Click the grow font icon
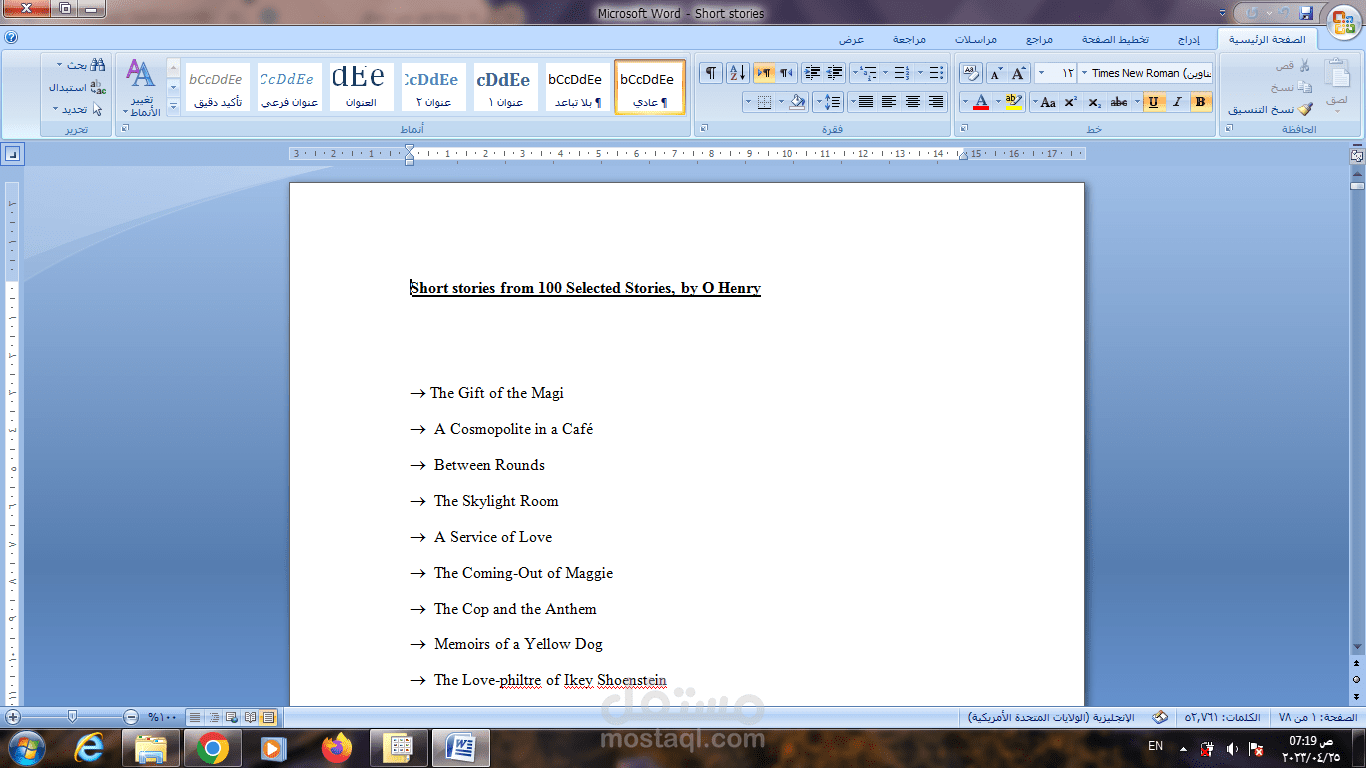Screen dimensions: 1366x768 1018,73
